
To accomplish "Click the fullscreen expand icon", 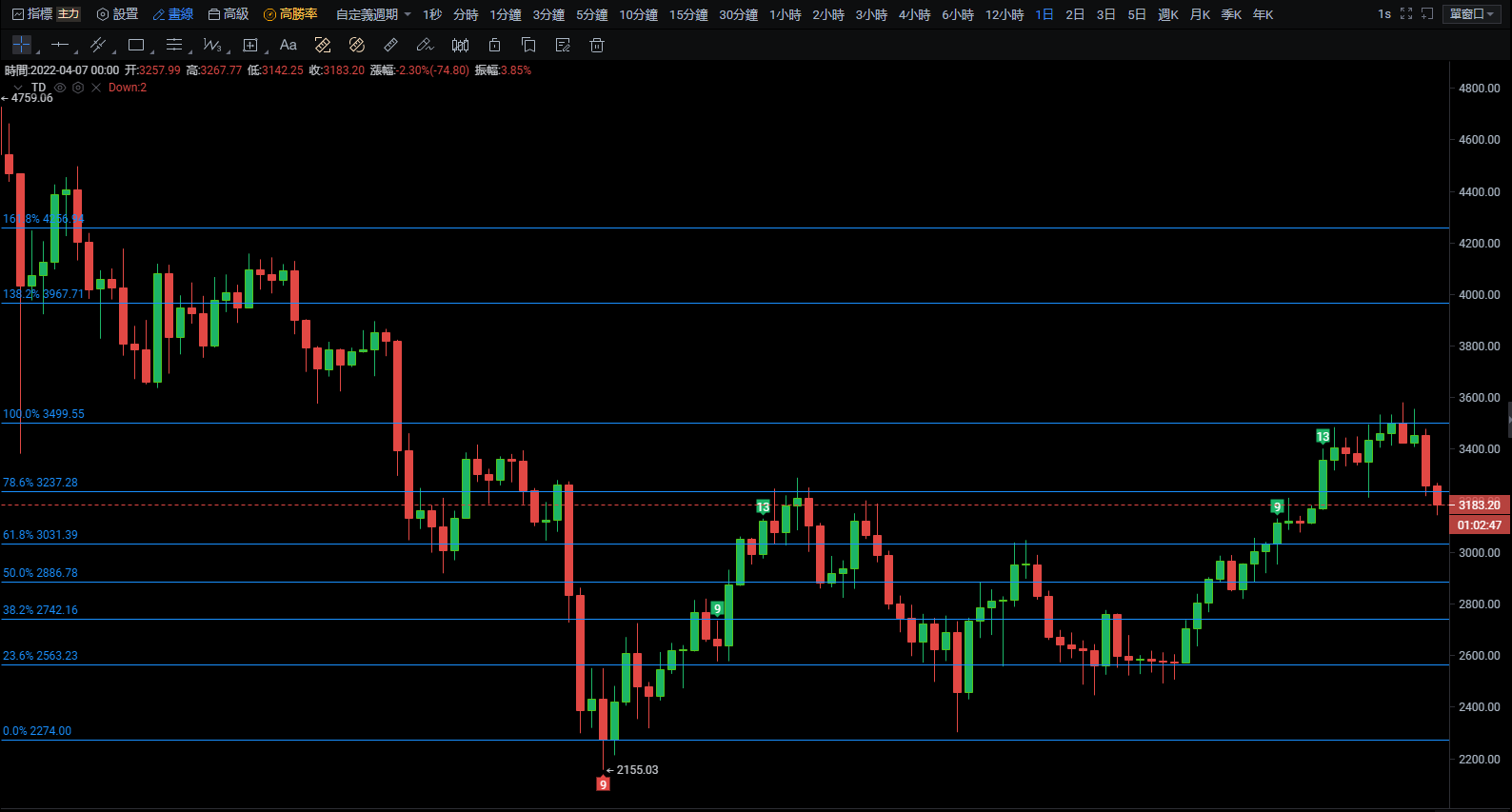I will [1406, 14].
